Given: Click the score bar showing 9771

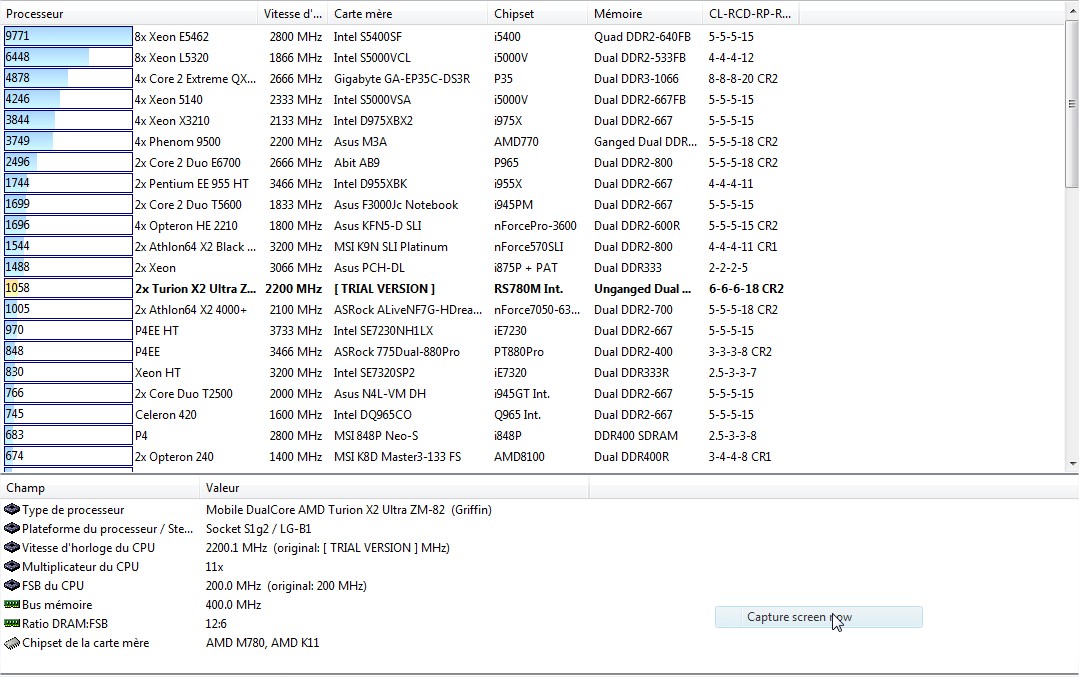Looking at the screenshot, I should [67, 36].
